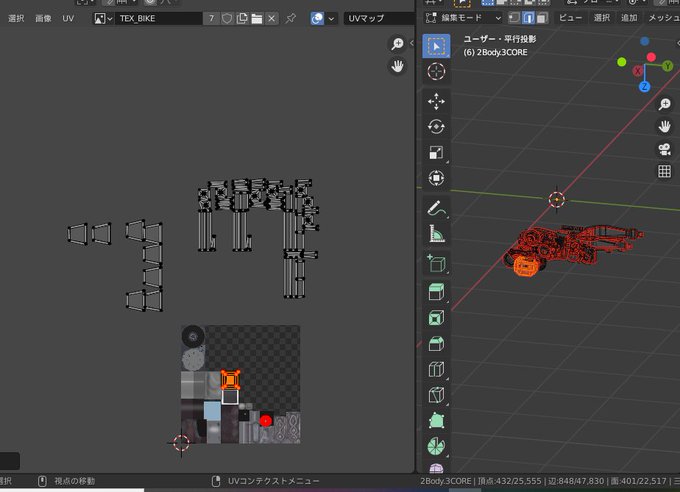680x492 pixels.
Task: Enable edge select mode
Action: click(528, 18)
